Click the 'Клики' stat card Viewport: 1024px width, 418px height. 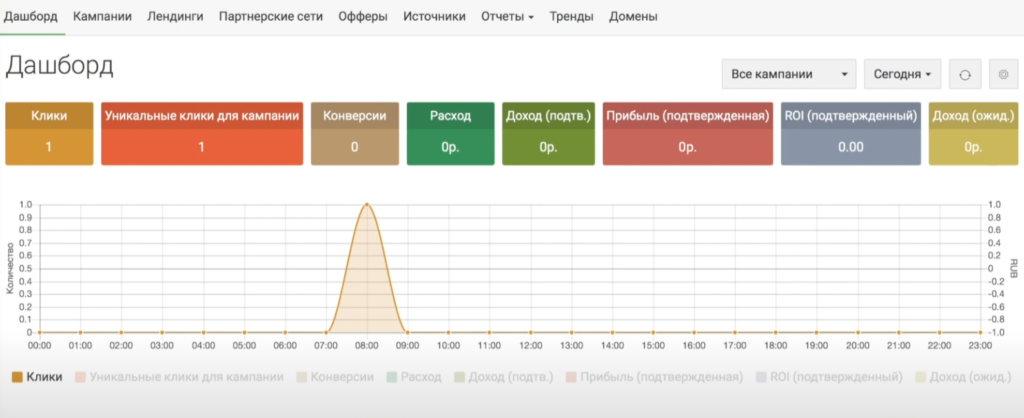pyautogui.click(x=49, y=133)
